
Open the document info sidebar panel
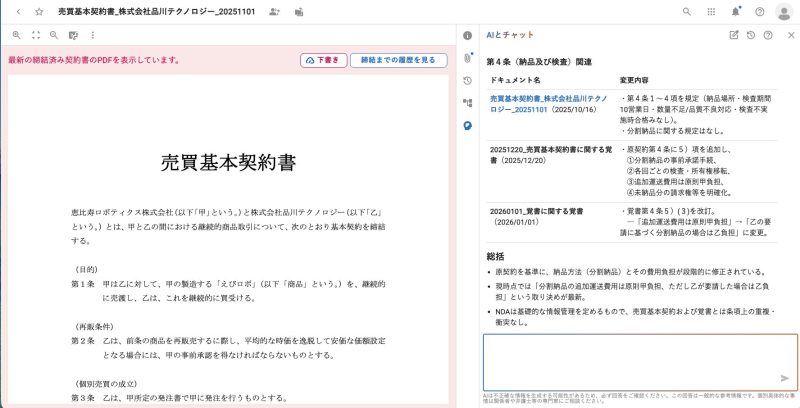pyautogui.click(x=467, y=35)
